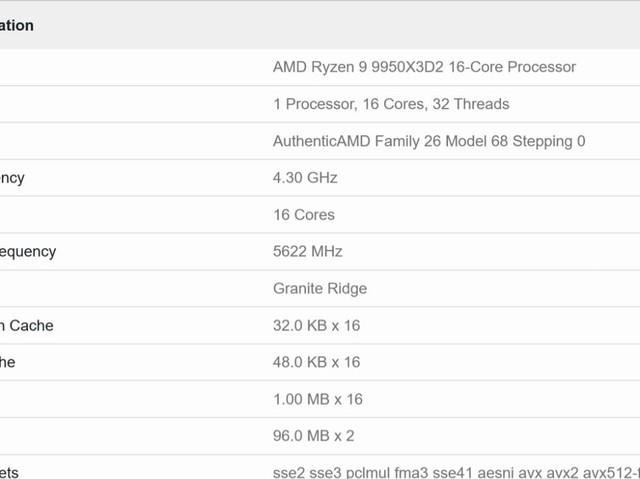
Task: Click the AMD Ryzen 9 9950X3D2 processor name
Action: point(424,67)
